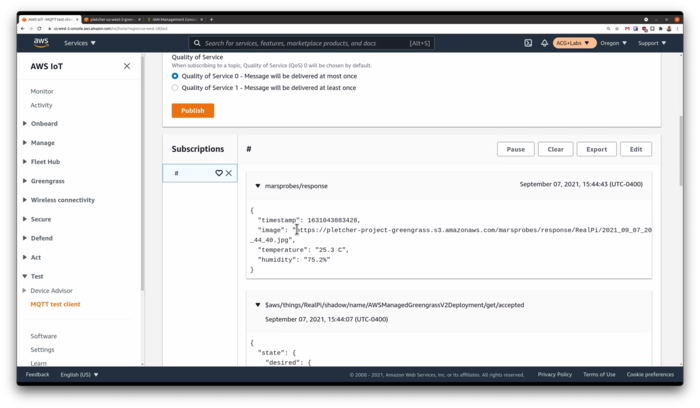This screenshot has width=700, height=408.
Task: Open the Cookie preferences link
Action: (650, 375)
